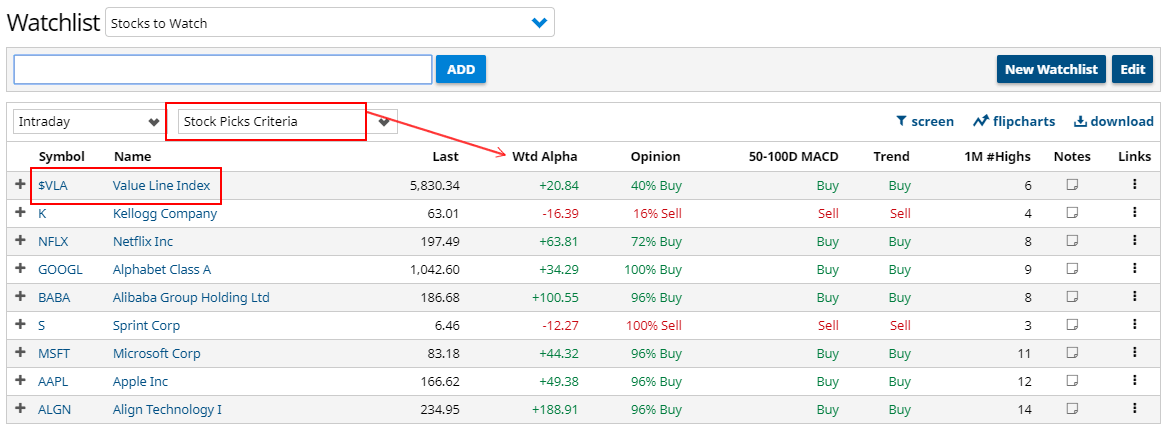
Task: Expand the BABA row with plus sign
Action: [x=20, y=297]
